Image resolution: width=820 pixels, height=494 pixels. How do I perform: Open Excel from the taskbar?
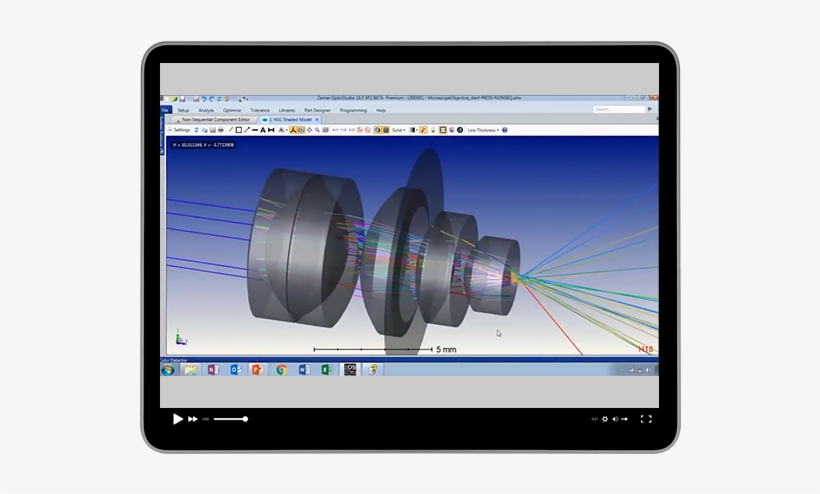tap(327, 370)
